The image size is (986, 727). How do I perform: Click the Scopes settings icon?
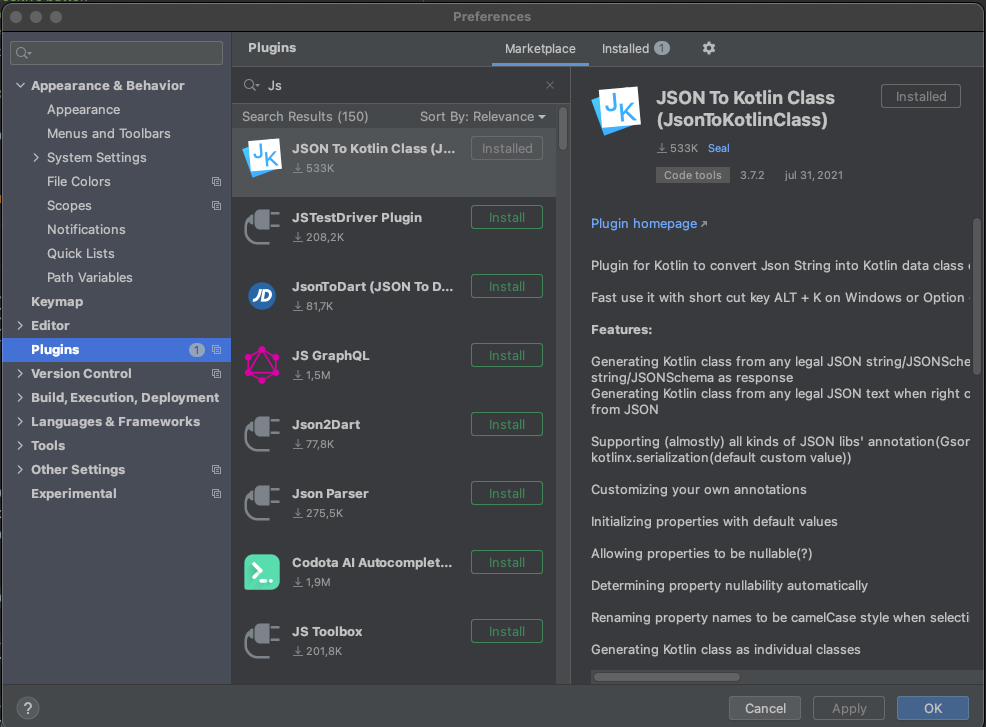(x=216, y=205)
